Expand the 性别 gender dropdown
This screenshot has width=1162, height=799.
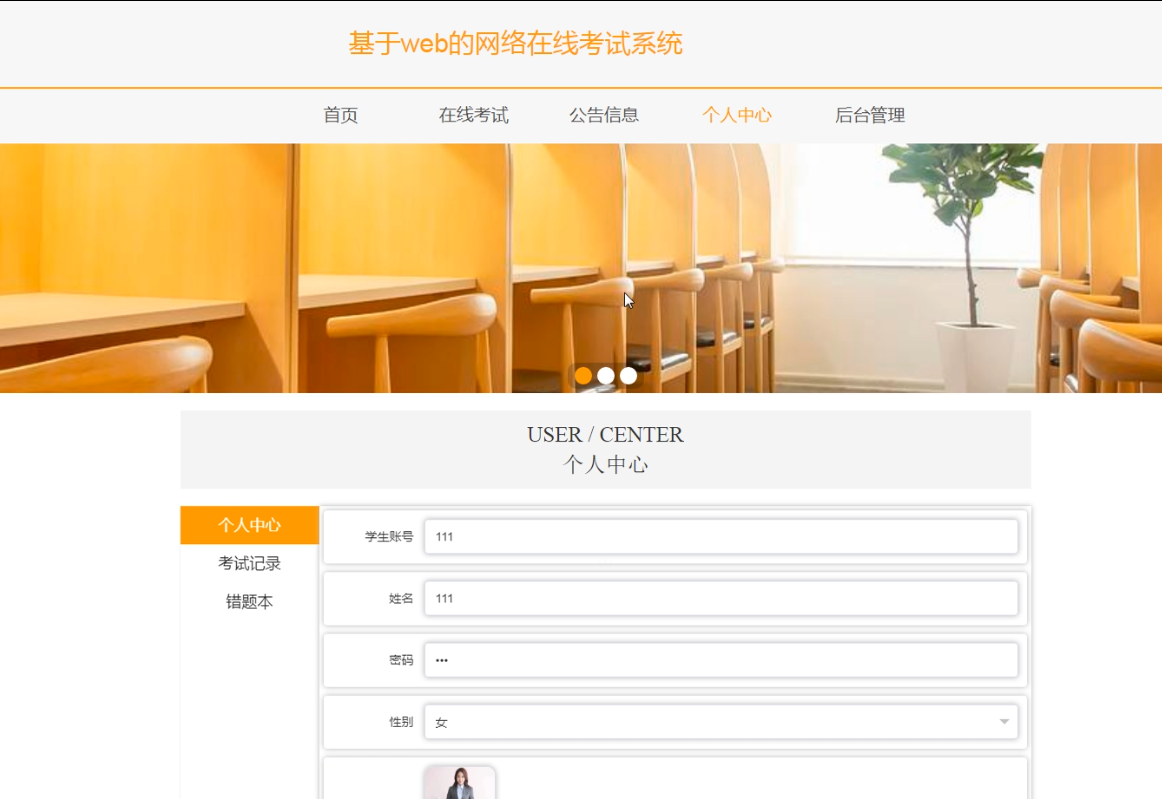[x=720, y=721]
